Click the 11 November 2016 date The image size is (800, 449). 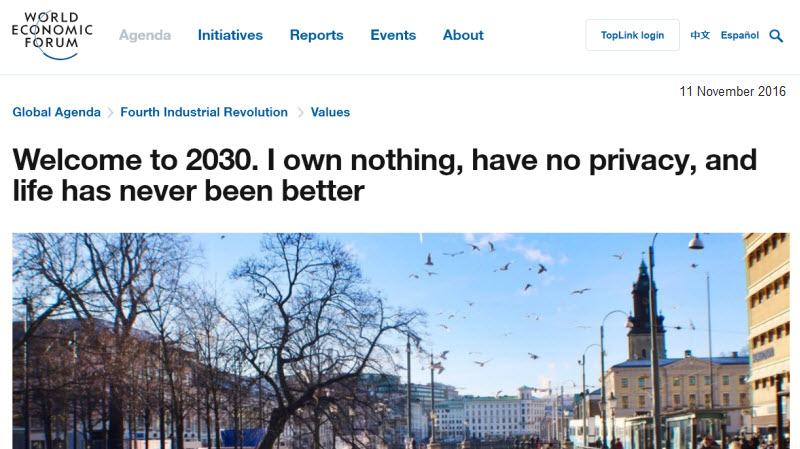733,90
